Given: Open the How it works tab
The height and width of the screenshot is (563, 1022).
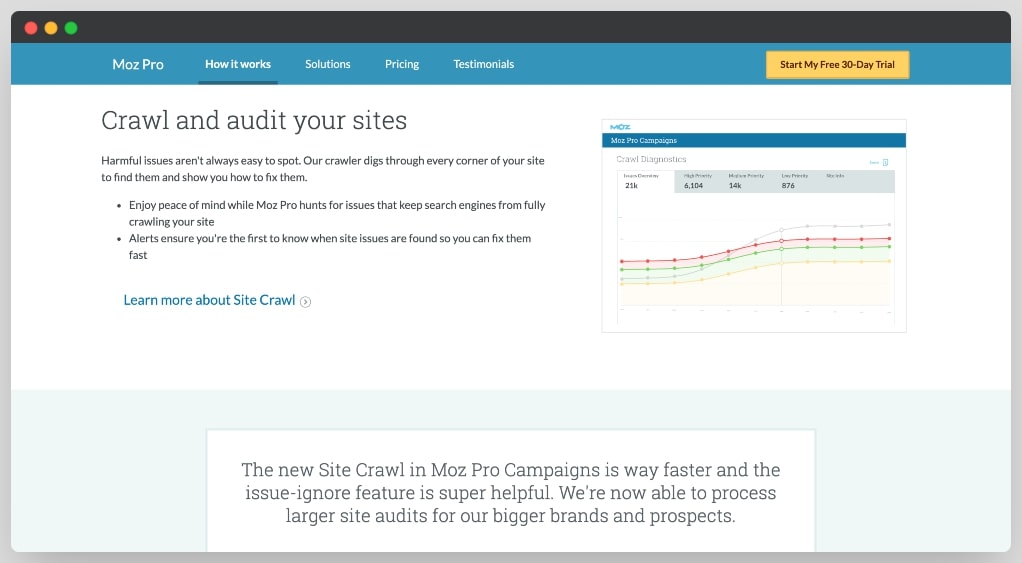Looking at the screenshot, I should click(238, 64).
